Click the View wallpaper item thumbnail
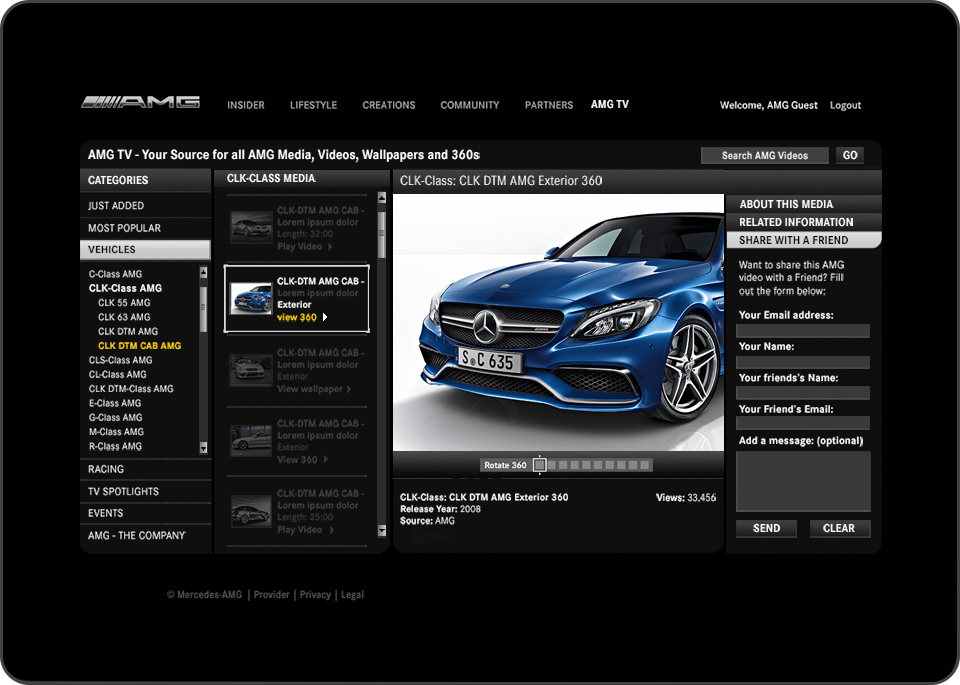The height and width of the screenshot is (685, 960). (251, 370)
